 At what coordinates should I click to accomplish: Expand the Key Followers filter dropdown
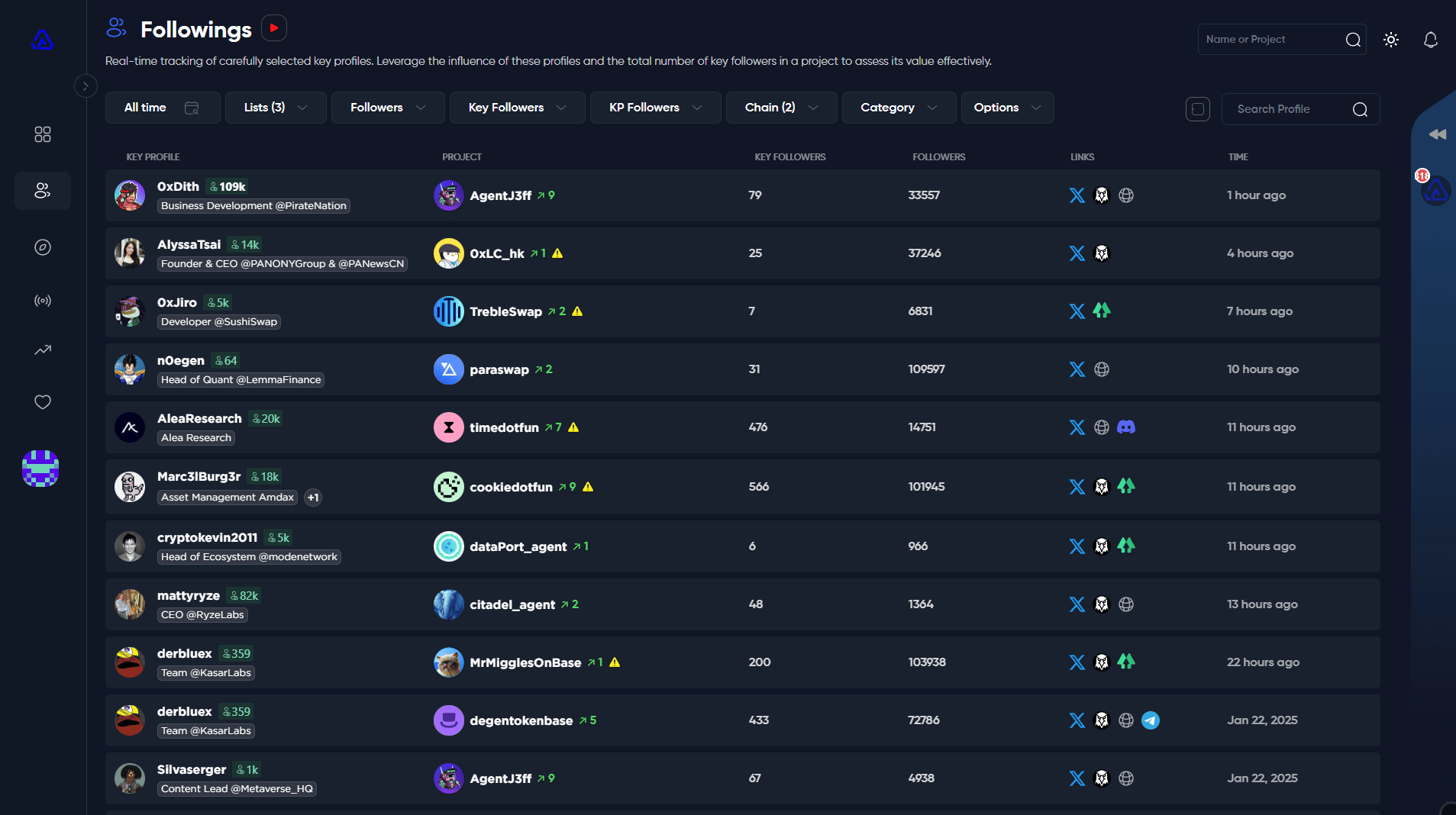pos(517,108)
